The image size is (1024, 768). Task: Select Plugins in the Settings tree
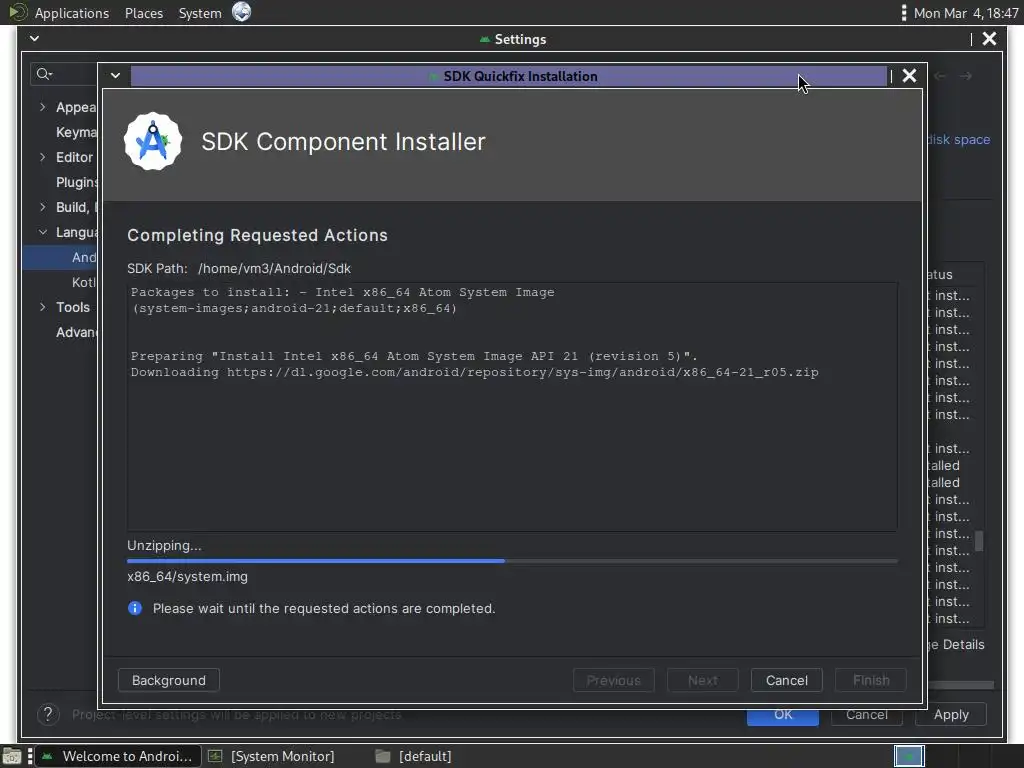[76, 182]
